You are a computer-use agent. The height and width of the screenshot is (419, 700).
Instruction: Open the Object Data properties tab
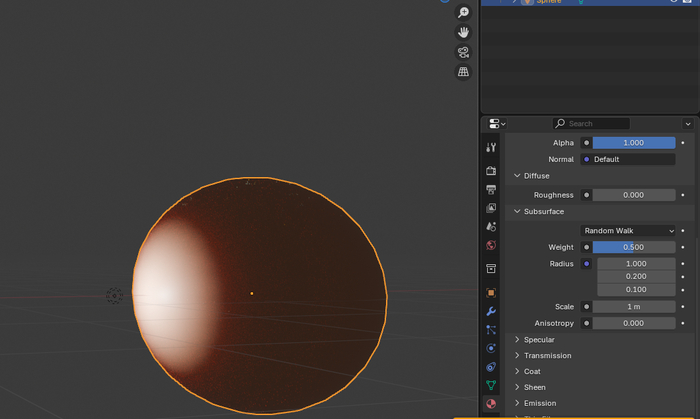[491, 385]
